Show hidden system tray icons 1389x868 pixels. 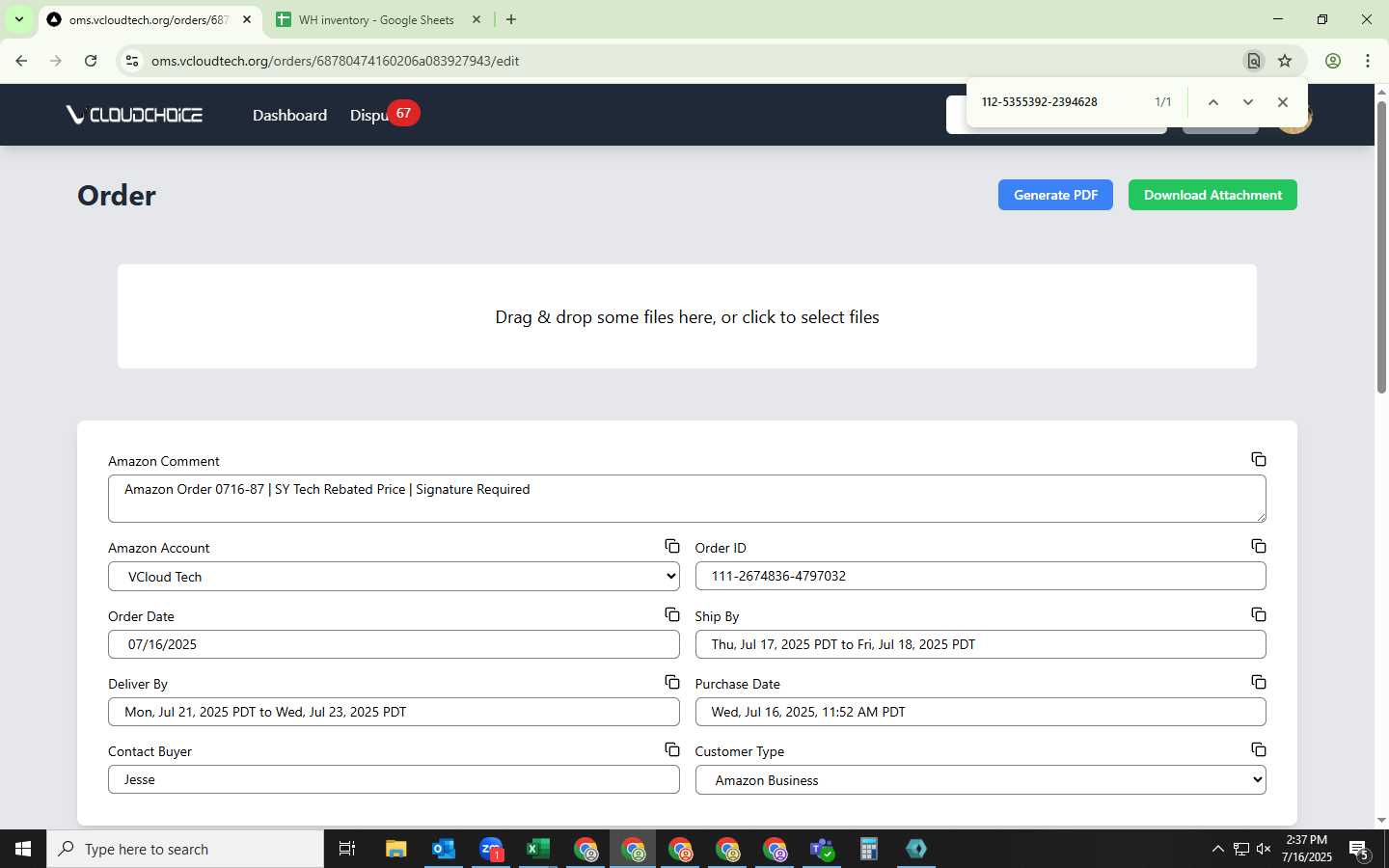coord(1217,849)
